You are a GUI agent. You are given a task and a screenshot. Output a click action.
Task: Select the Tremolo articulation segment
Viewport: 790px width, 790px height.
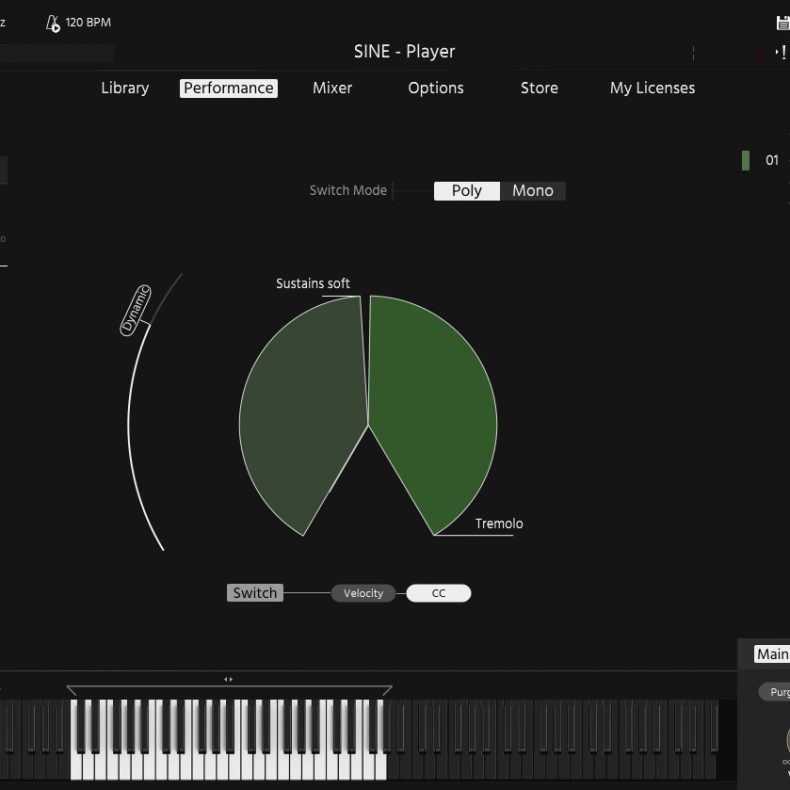coord(433,413)
